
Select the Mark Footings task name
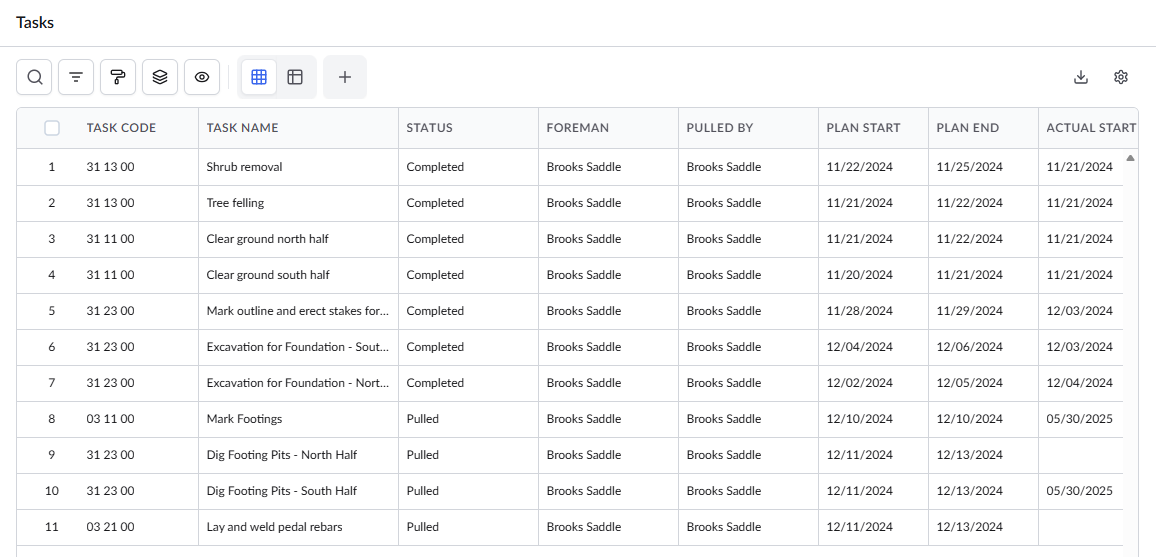pos(245,419)
